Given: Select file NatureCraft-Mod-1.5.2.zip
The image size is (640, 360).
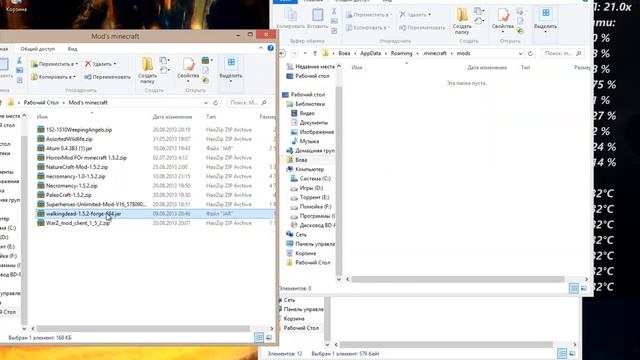Looking at the screenshot, I should pyautogui.click(x=77, y=167).
